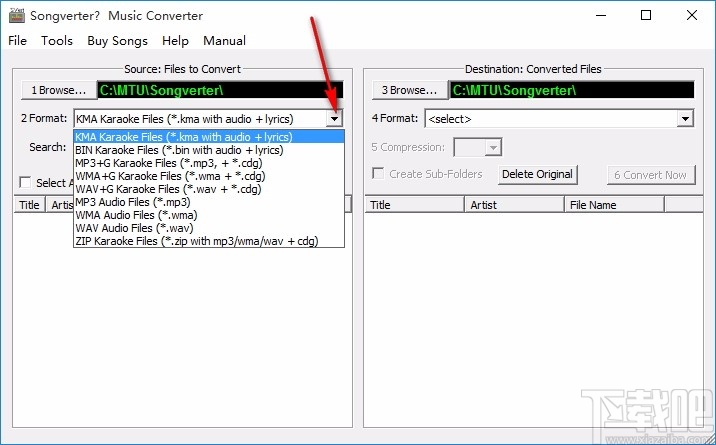Choose MP3 Audio Files option
The image size is (716, 445).
(209, 202)
